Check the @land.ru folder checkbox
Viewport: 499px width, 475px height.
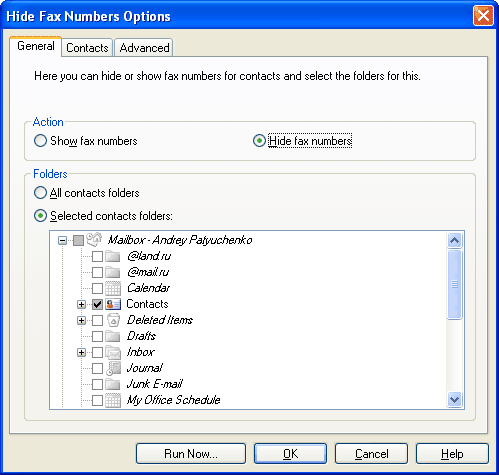pyautogui.click(x=97, y=256)
